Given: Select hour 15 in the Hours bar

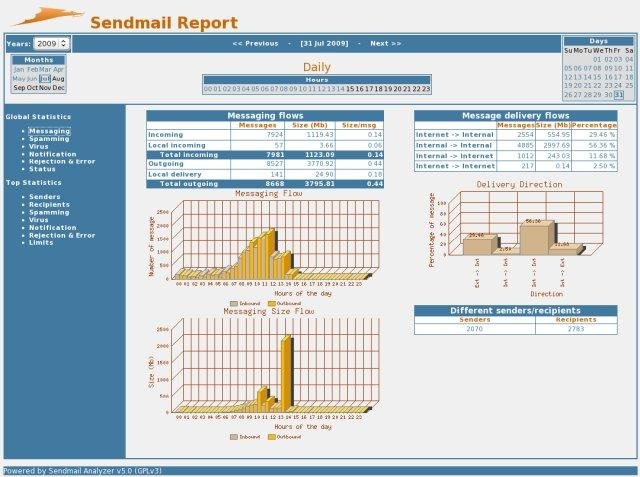Looking at the screenshot, I should [350, 89].
